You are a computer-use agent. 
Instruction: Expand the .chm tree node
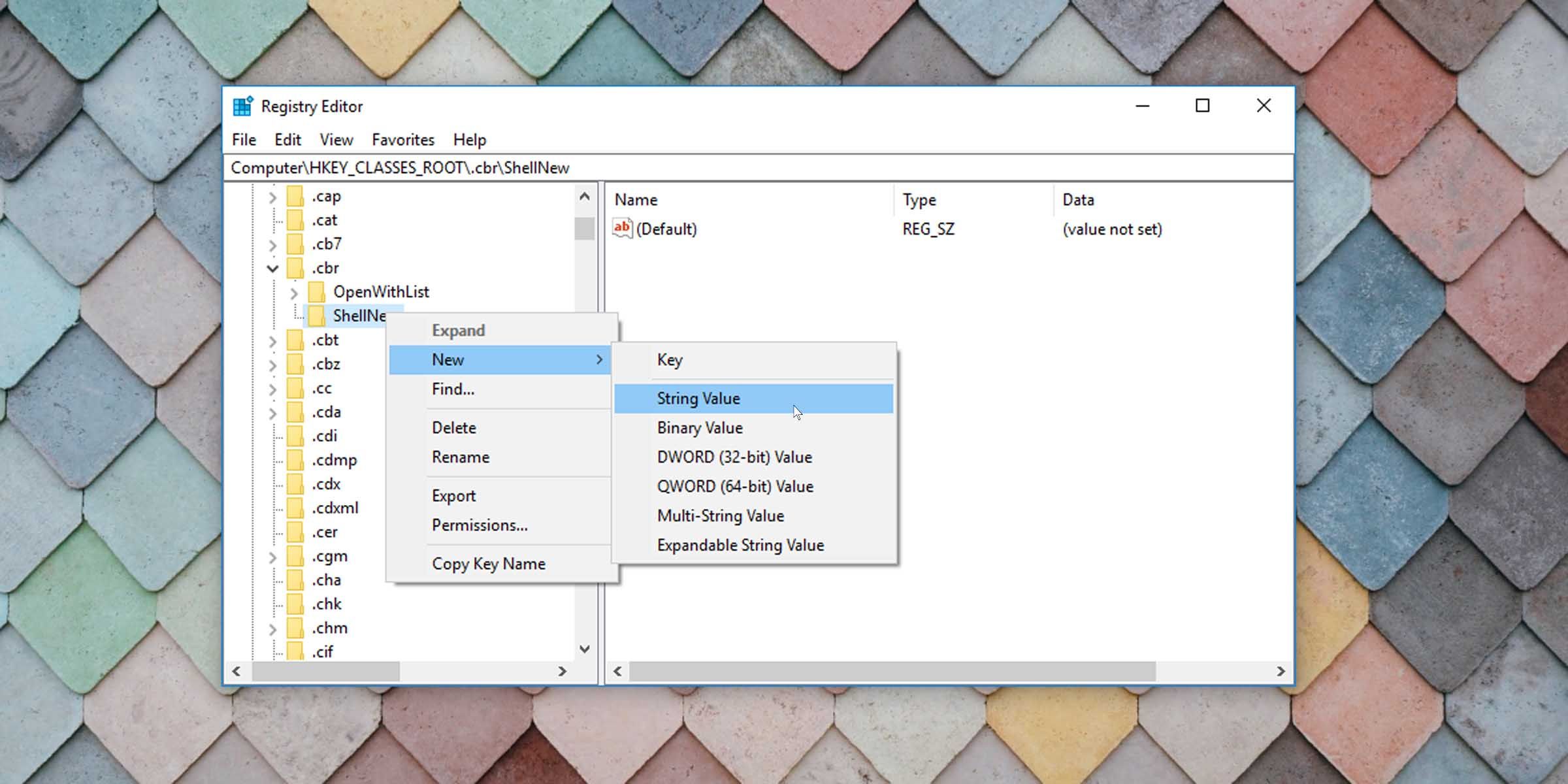272,629
